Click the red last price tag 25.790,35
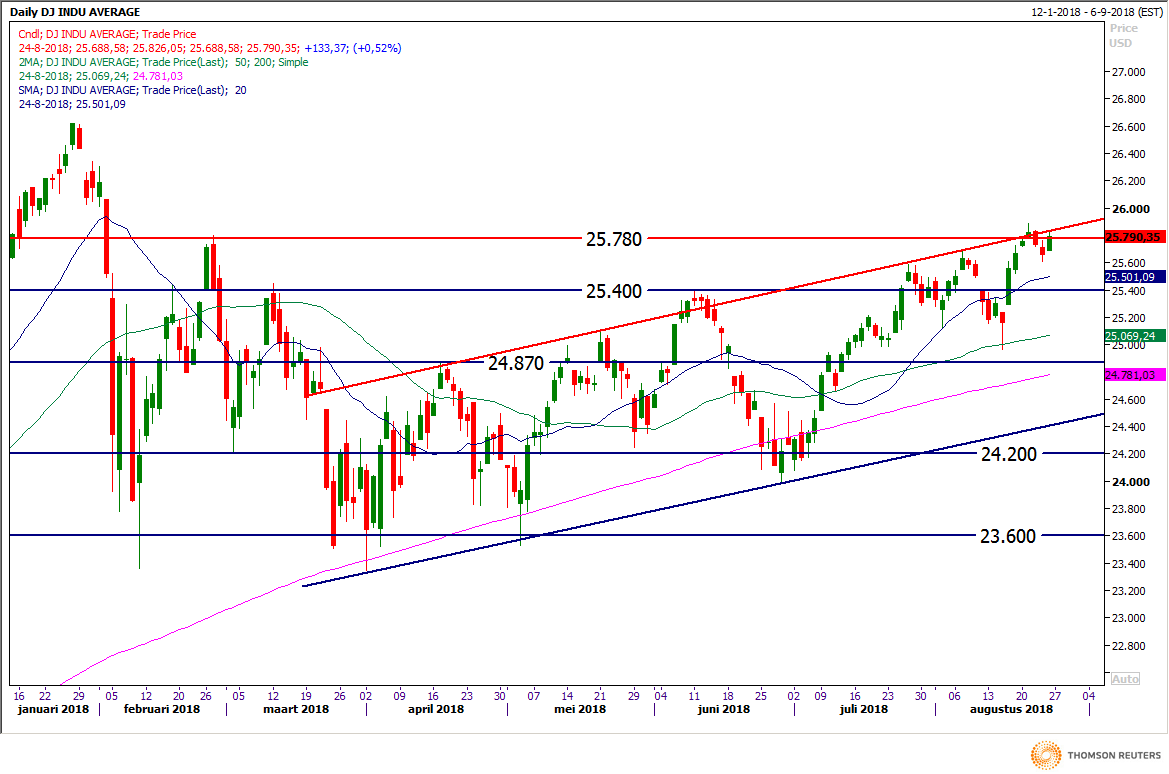 1134,237
